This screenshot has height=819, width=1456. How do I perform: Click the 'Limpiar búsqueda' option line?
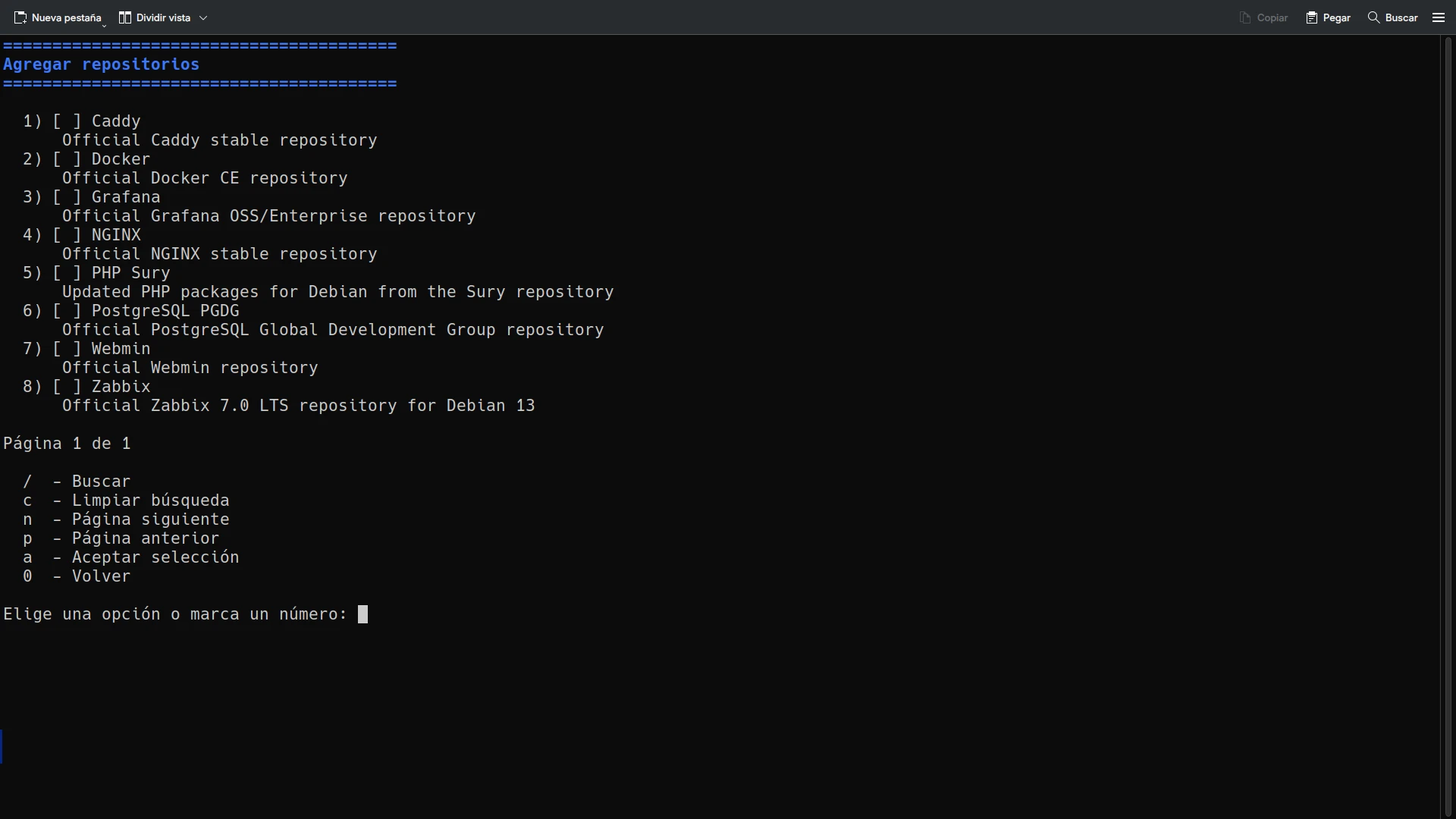click(126, 500)
